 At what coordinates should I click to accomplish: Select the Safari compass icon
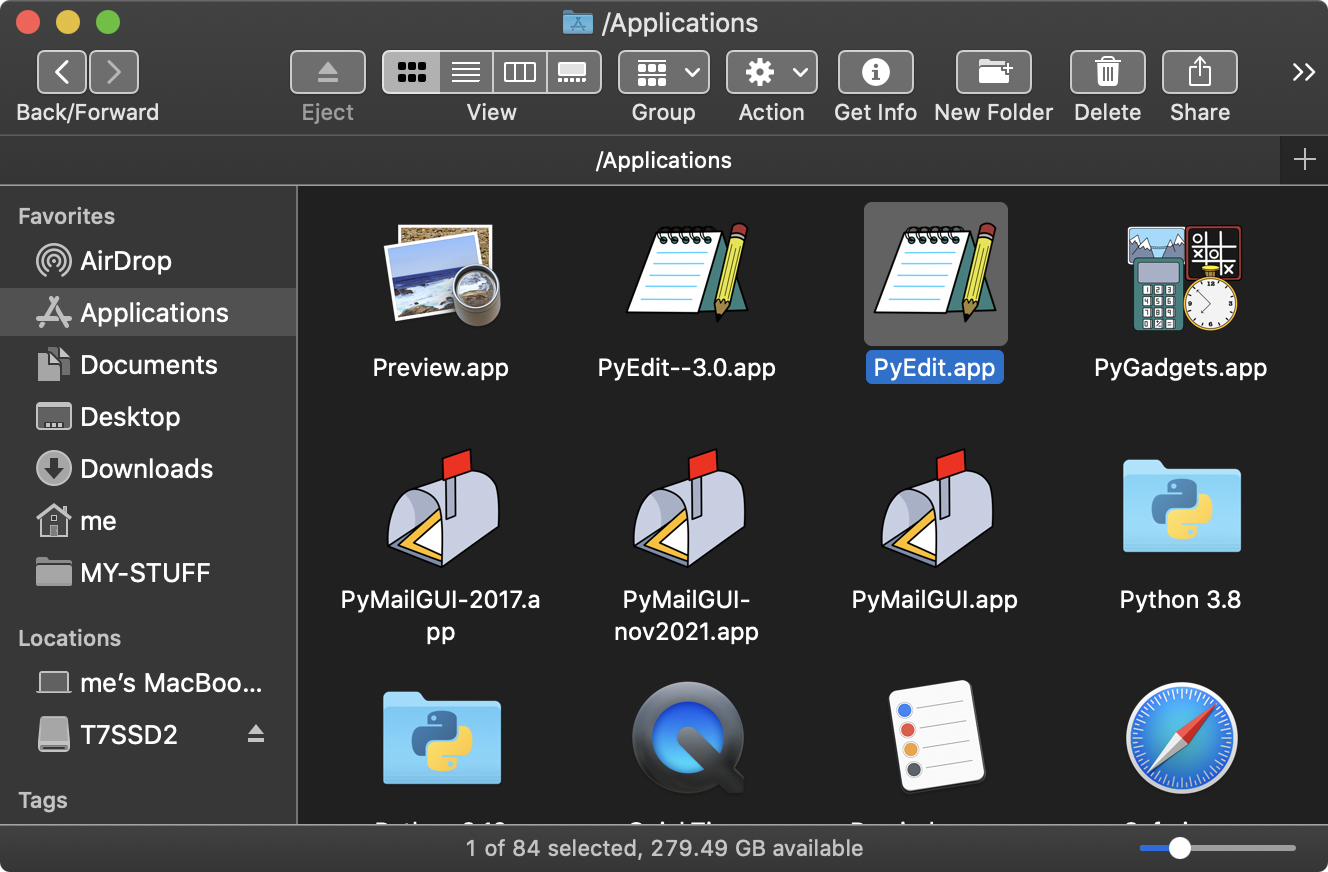pyautogui.click(x=1181, y=738)
